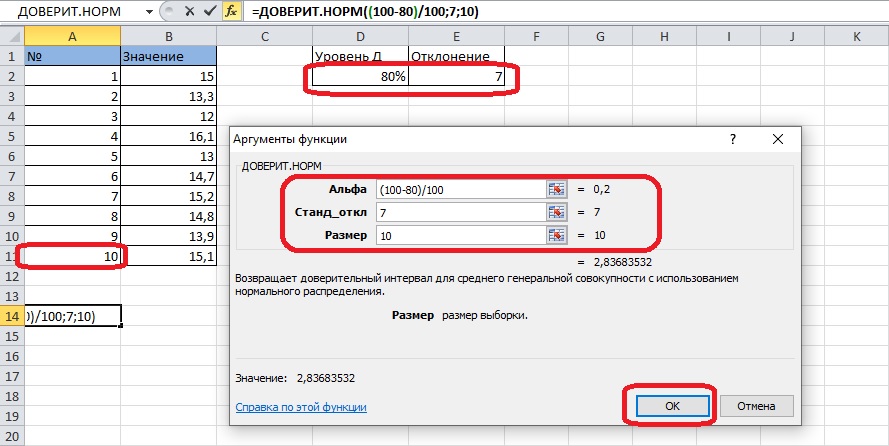Screen dimensions: 889x446
Task: Click cell B6 with value 13
Action: [168, 156]
